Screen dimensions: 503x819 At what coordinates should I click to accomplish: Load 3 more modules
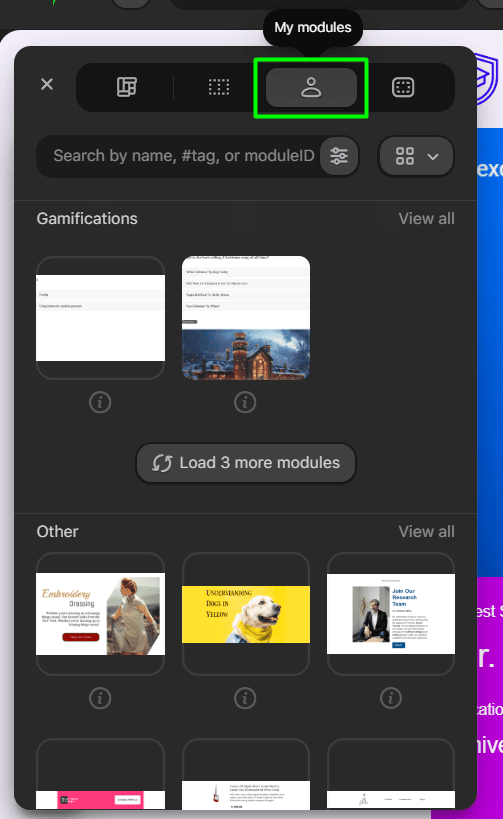246,463
